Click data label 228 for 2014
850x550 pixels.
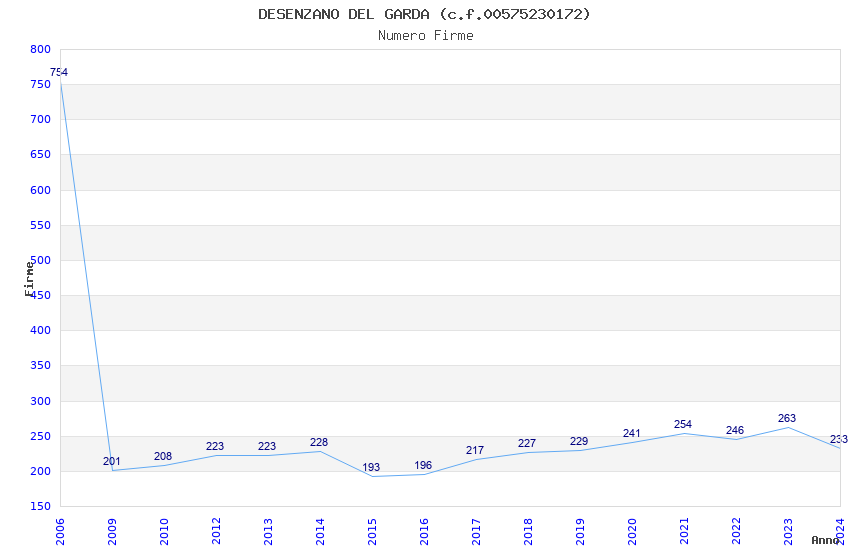coord(319,443)
